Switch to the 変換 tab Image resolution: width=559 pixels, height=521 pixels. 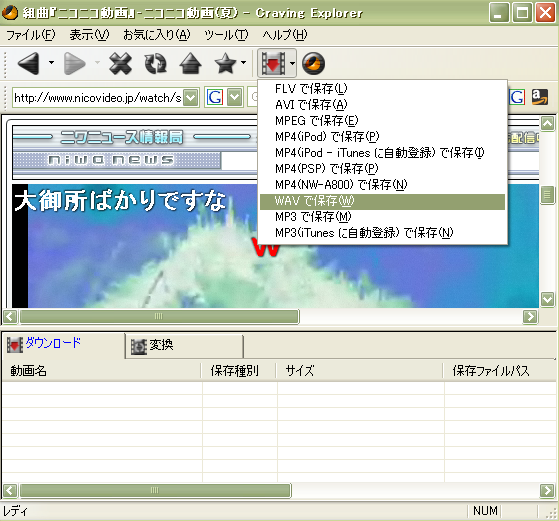(184, 346)
